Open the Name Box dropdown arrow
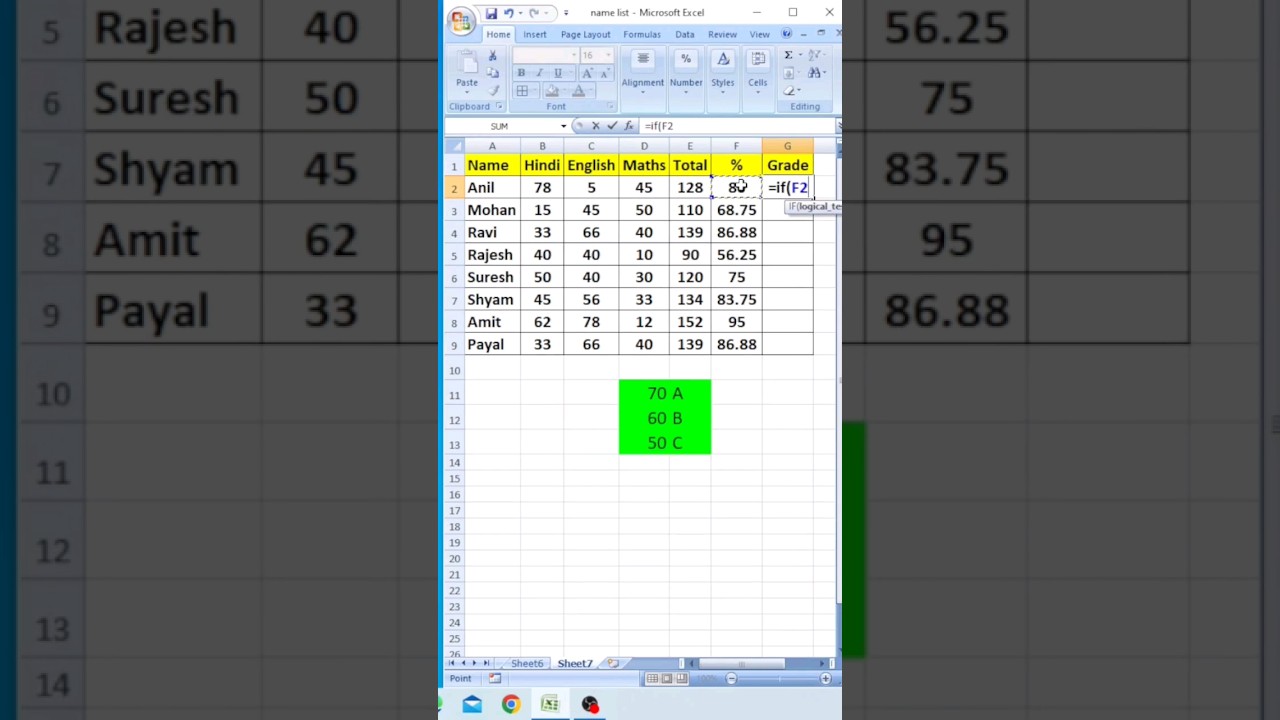 [563, 126]
